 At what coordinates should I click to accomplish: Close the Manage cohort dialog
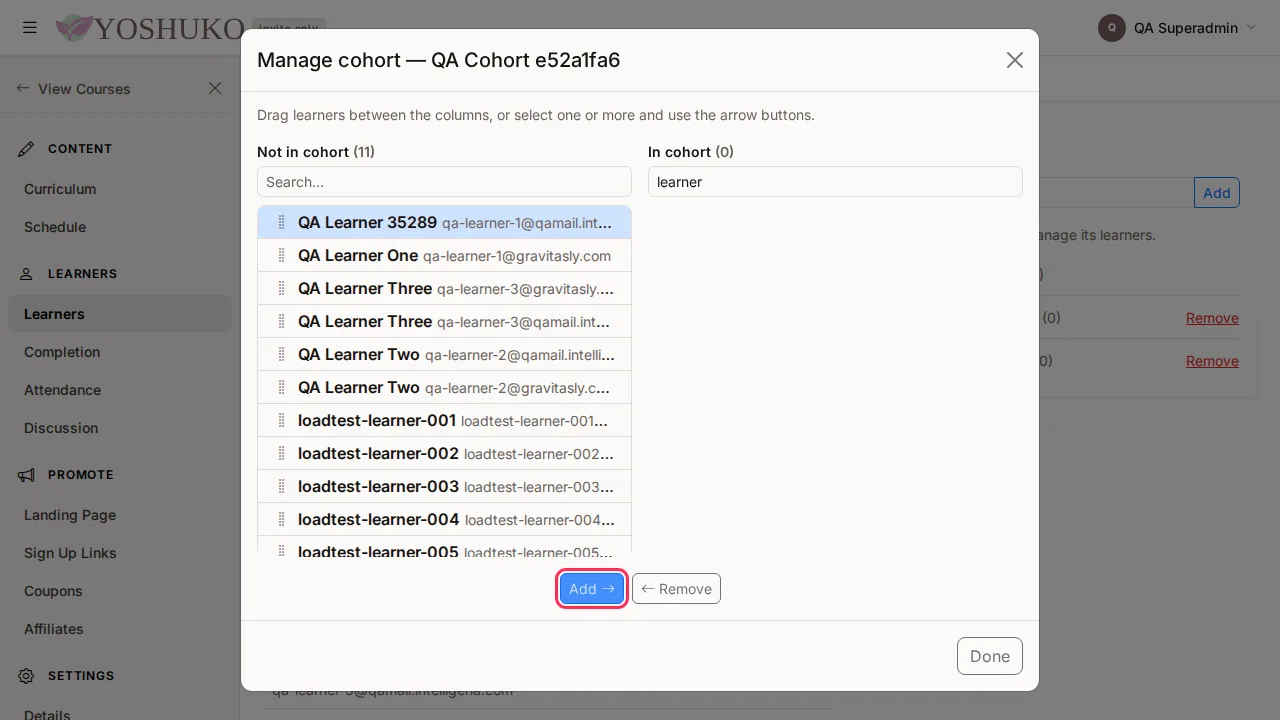1015,60
